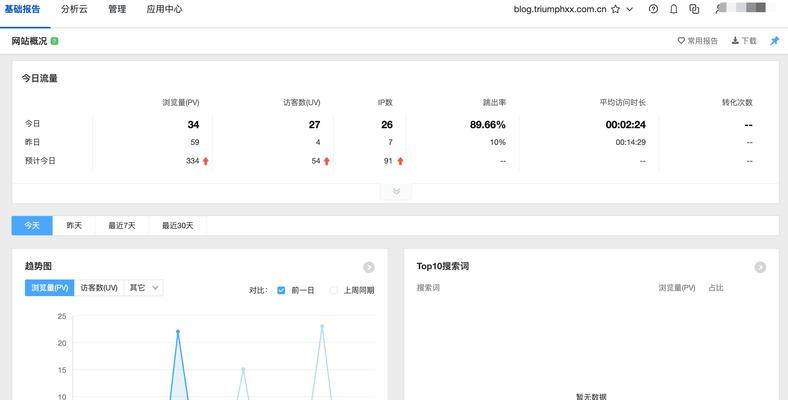This screenshot has width=788, height=400.
Task: Click the red up arrow beside 91
Action: click(x=400, y=161)
